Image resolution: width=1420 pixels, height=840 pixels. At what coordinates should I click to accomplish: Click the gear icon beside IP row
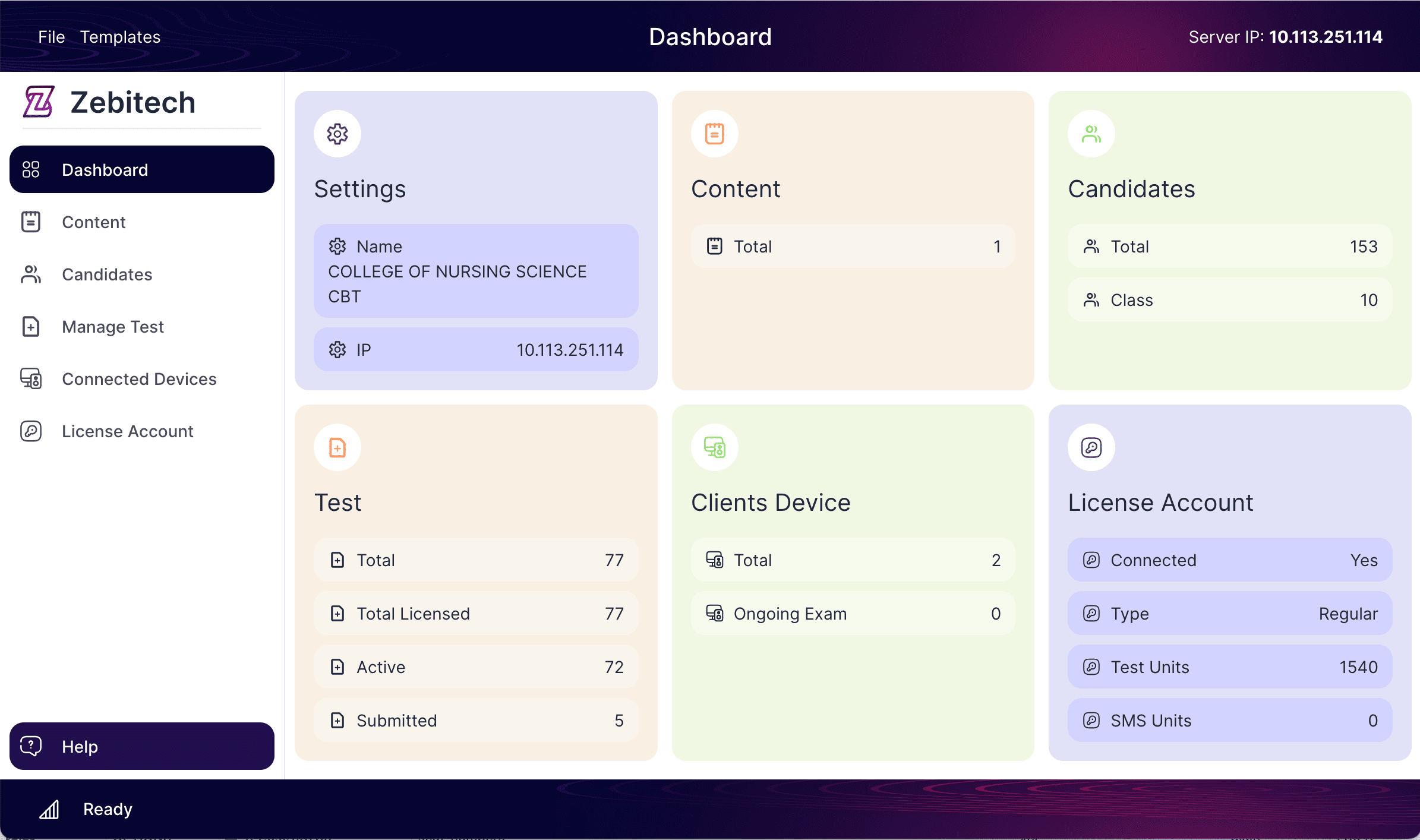(337, 349)
